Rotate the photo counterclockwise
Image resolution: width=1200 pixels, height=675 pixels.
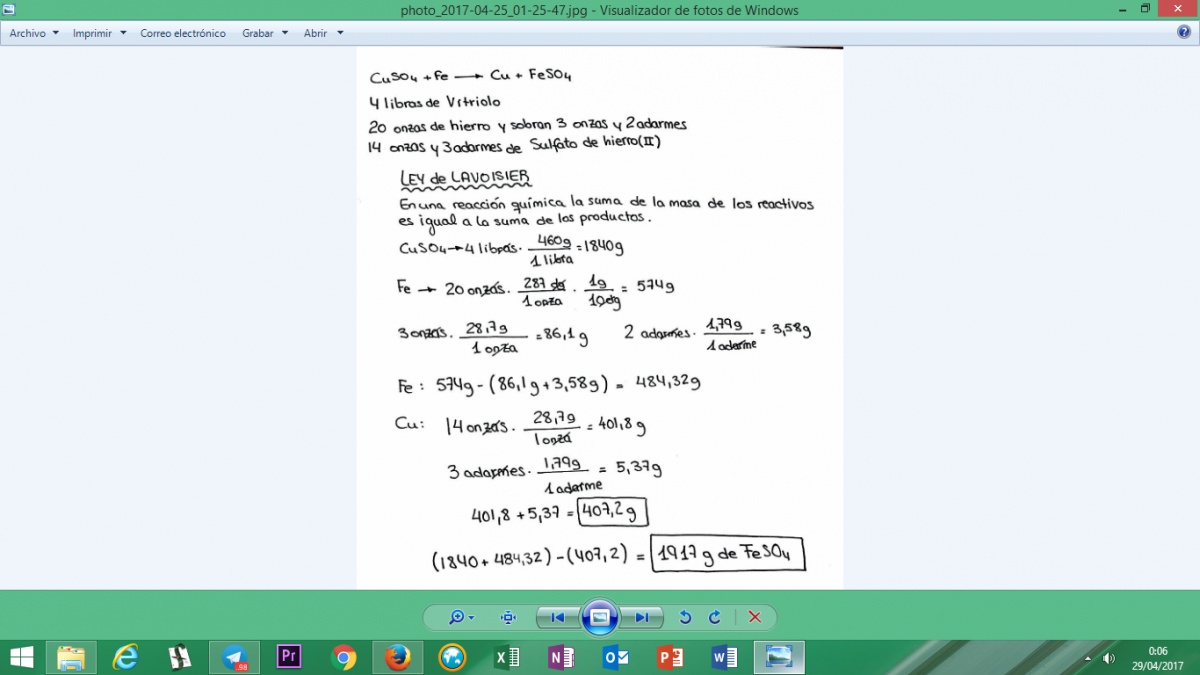click(x=685, y=618)
